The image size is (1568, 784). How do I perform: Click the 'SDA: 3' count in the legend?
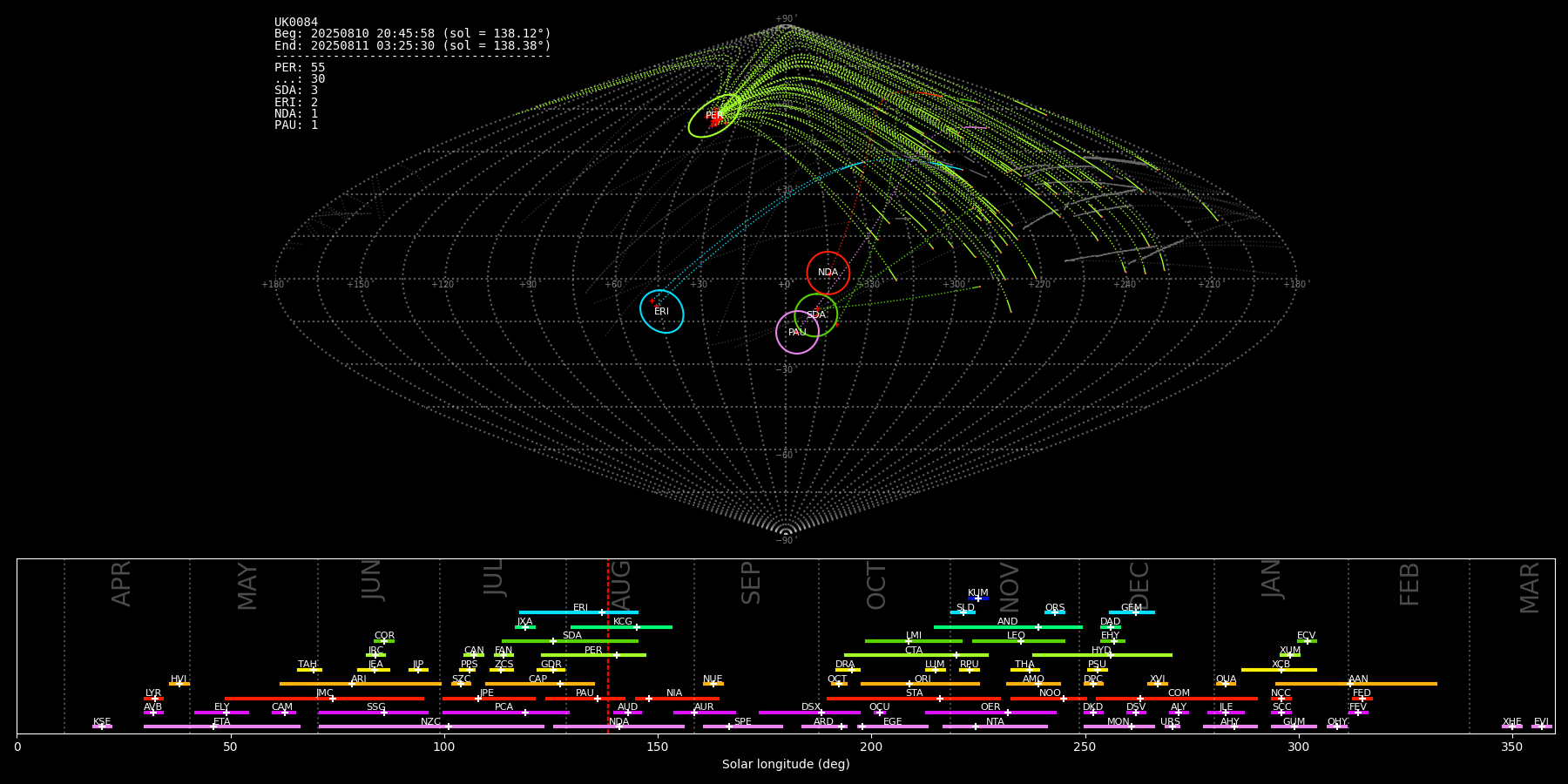click(296, 91)
